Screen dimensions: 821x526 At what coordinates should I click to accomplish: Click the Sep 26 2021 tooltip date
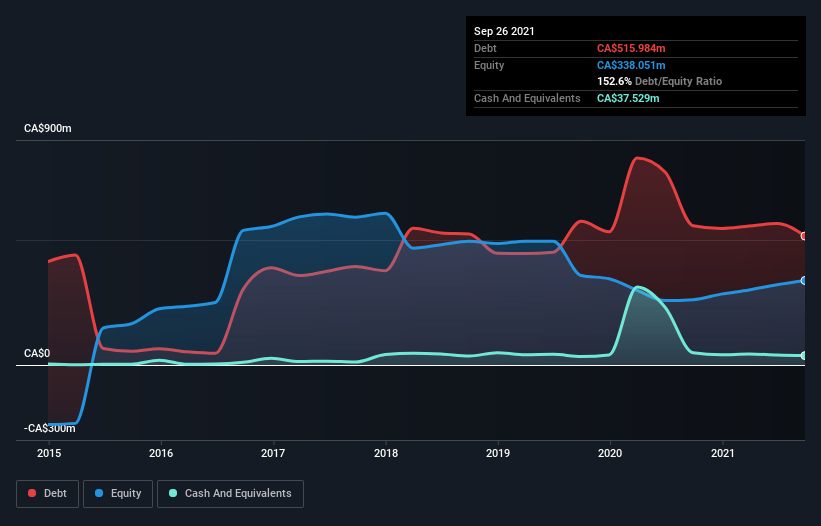[x=504, y=31]
